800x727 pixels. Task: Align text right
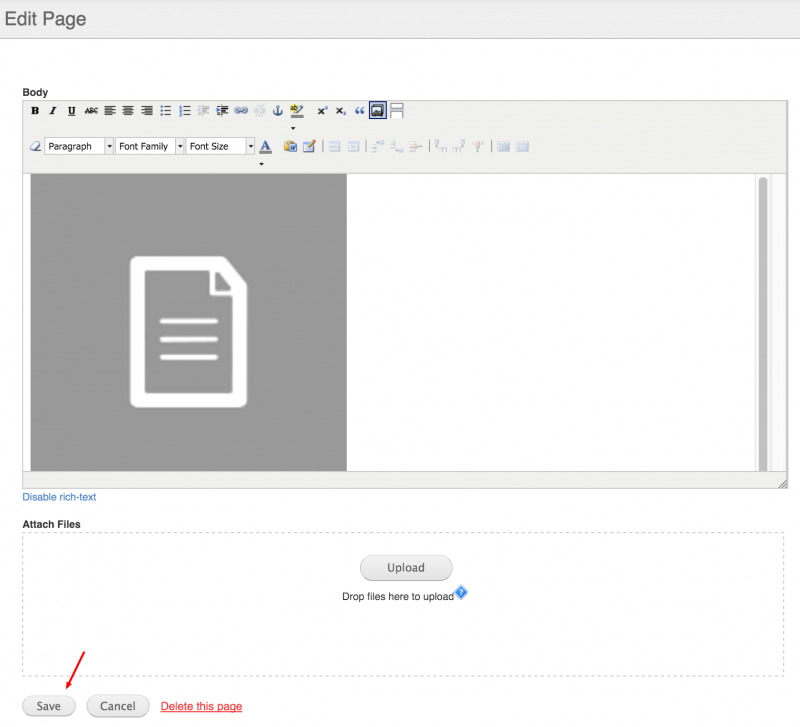147,111
